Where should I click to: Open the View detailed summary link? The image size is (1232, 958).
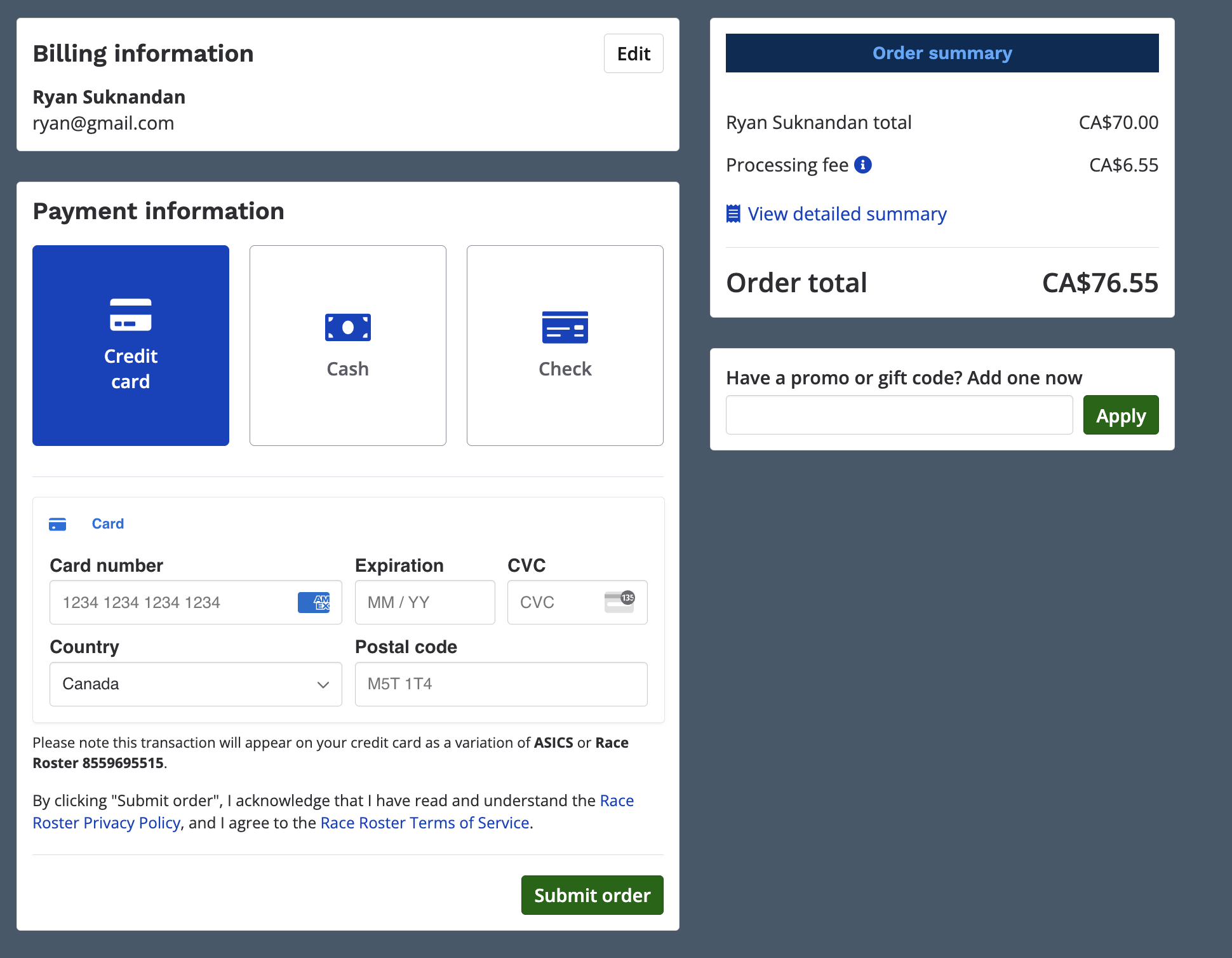click(847, 214)
